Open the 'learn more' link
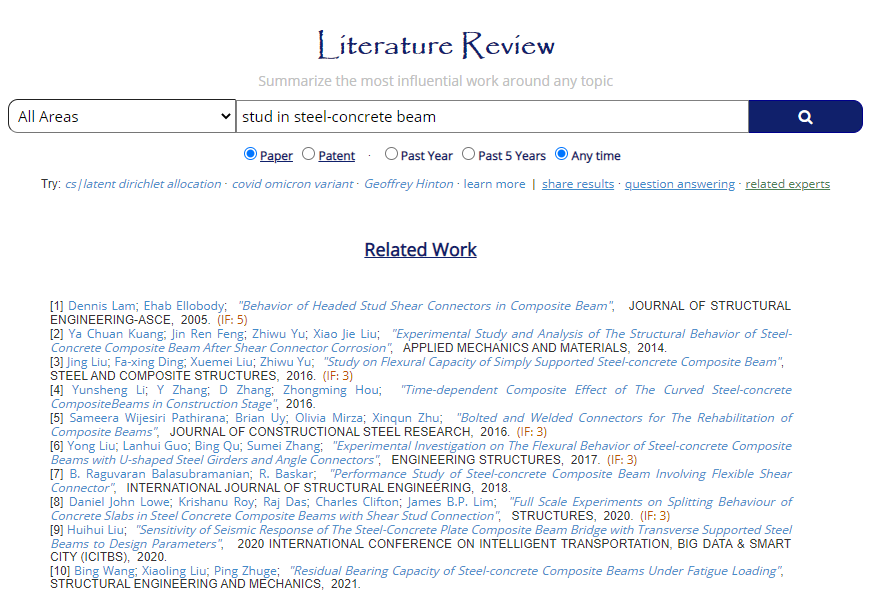The image size is (878, 608). [x=494, y=184]
